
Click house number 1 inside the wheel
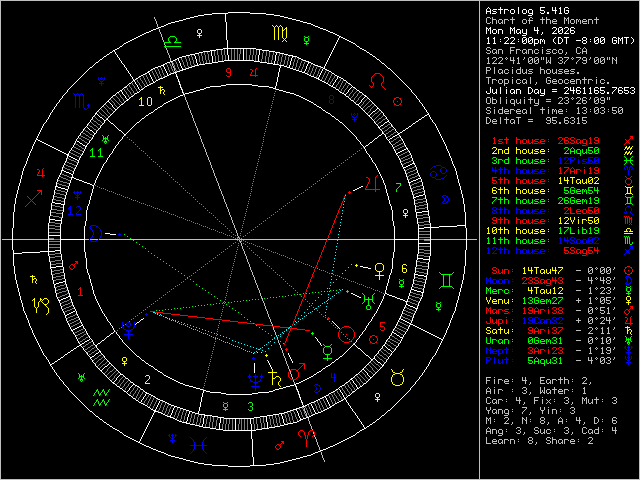80,292
